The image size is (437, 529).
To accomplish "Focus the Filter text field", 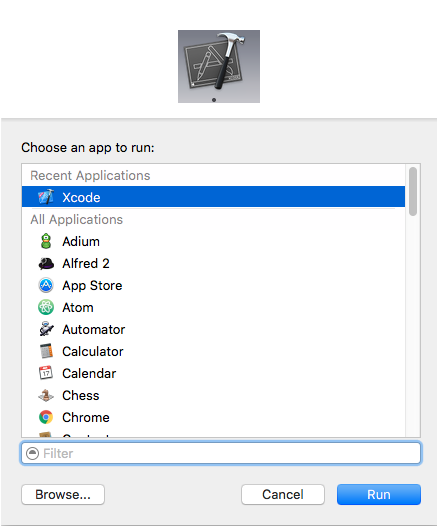I will 221,453.
